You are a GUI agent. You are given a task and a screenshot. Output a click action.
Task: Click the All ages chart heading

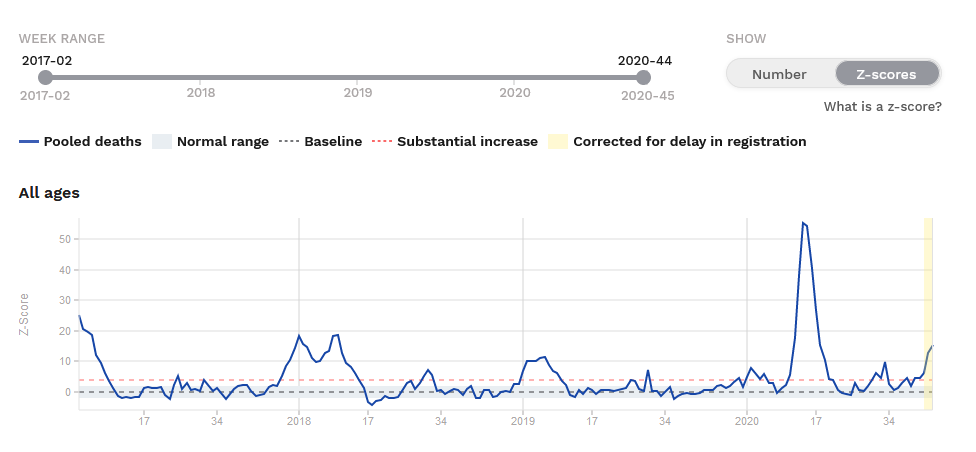click(x=49, y=193)
